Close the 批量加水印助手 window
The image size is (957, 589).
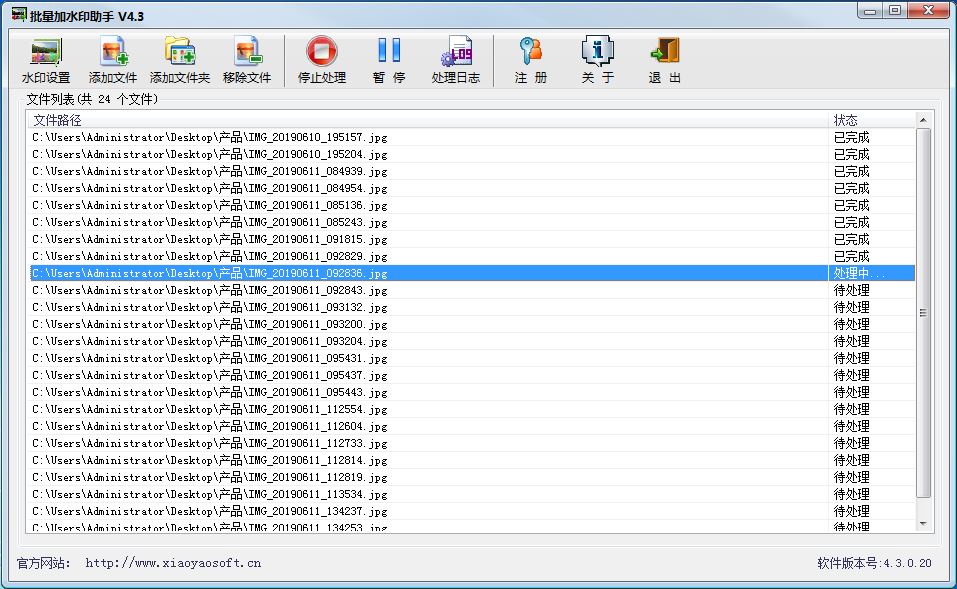[x=928, y=10]
